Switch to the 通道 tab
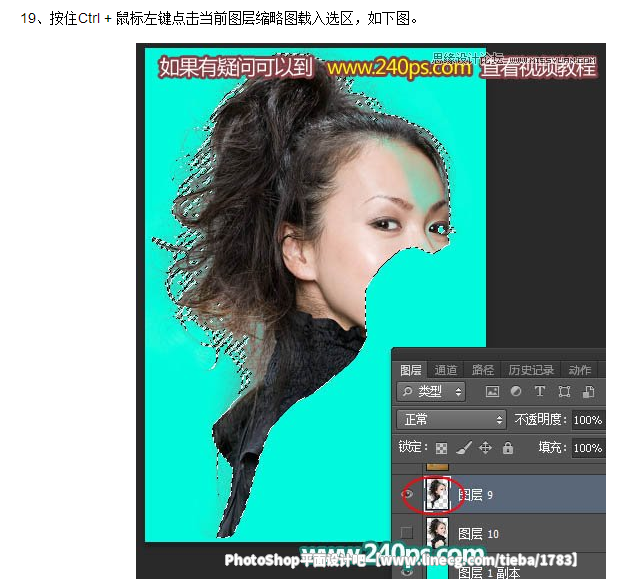 click(445, 369)
